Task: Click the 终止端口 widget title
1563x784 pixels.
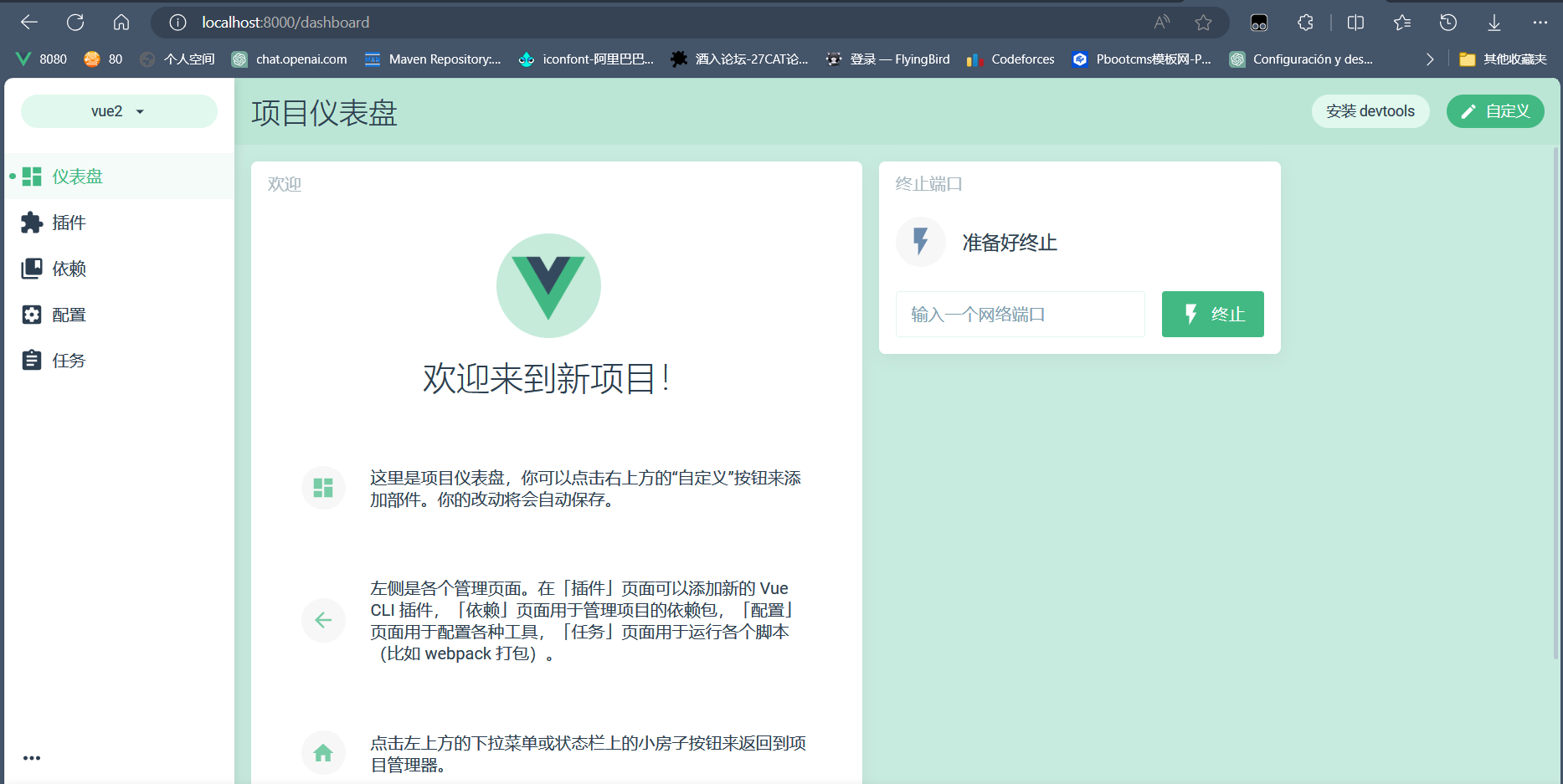Action: click(x=929, y=184)
